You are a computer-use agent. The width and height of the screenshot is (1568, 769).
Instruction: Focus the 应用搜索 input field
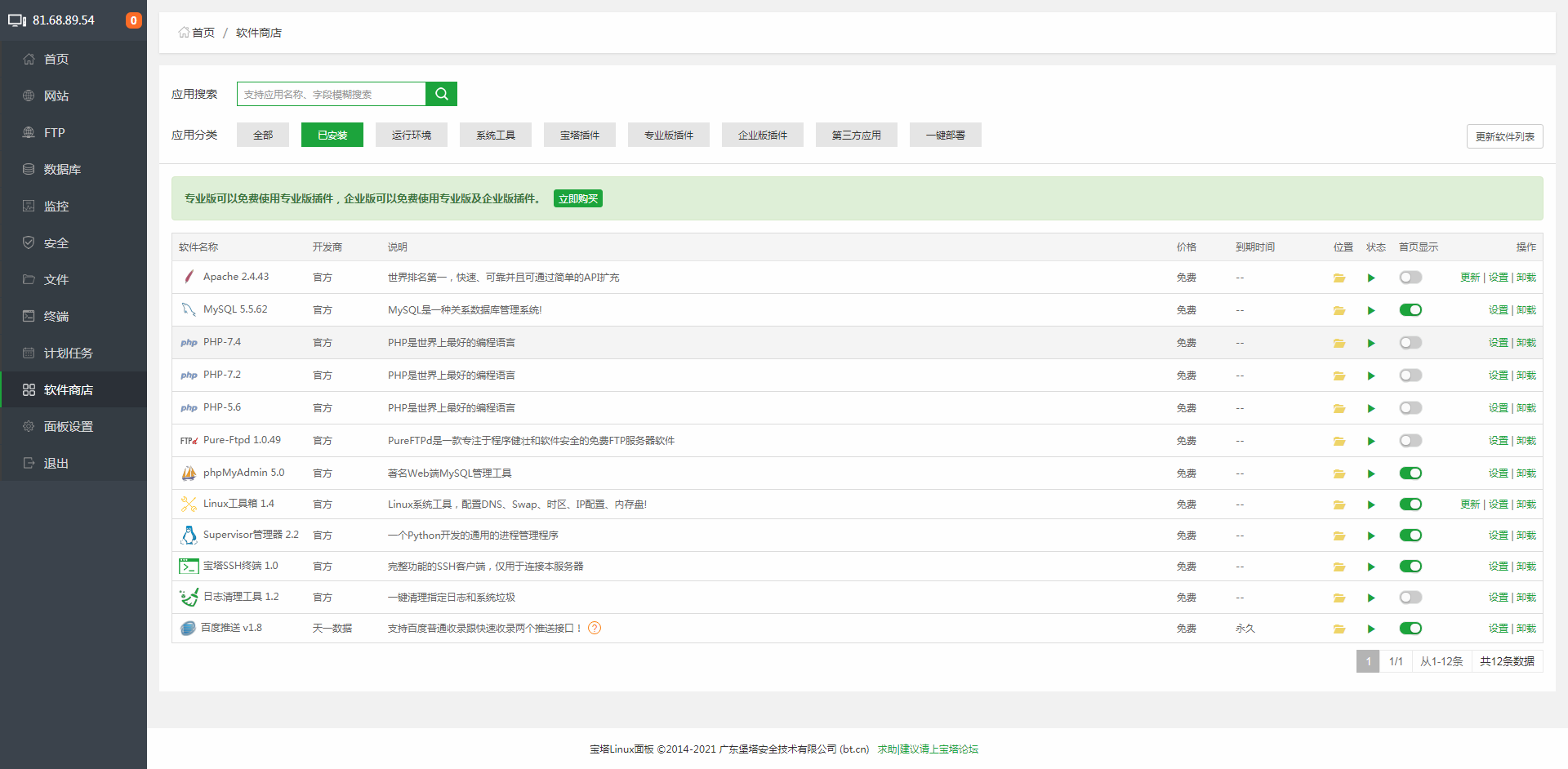pyautogui.click(x=332, y=94)
